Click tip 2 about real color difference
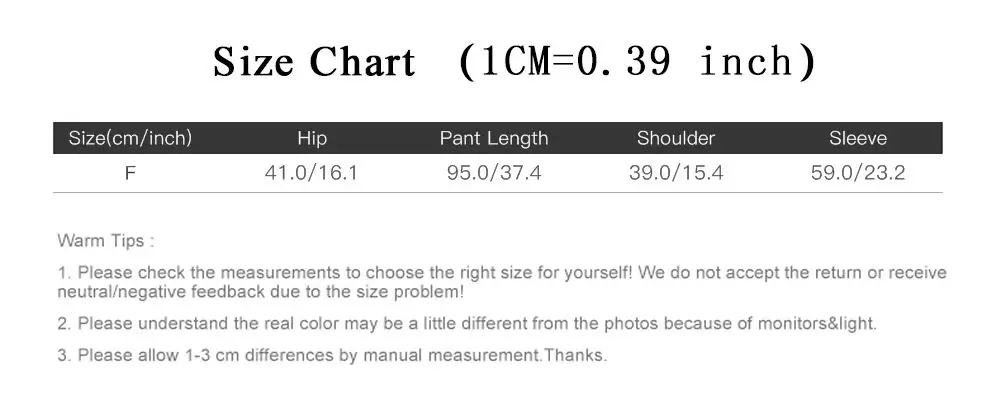This screenshot has width=1001, height=395. coord(467,324)
